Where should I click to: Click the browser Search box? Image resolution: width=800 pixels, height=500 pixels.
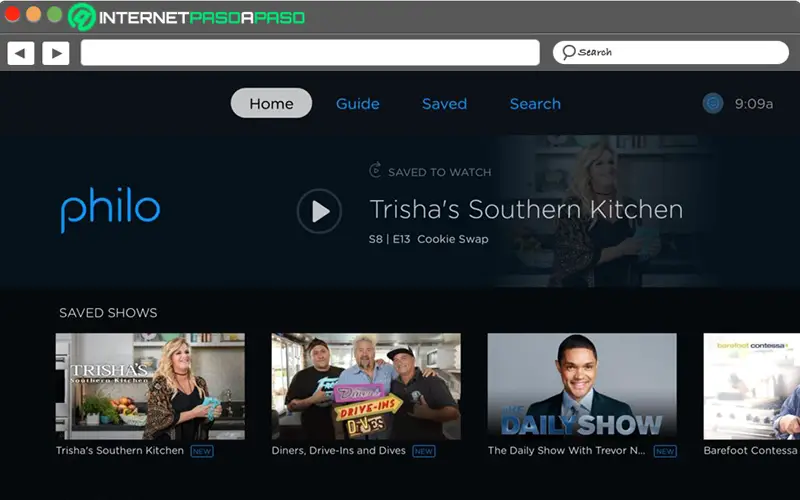click(671, 53)
